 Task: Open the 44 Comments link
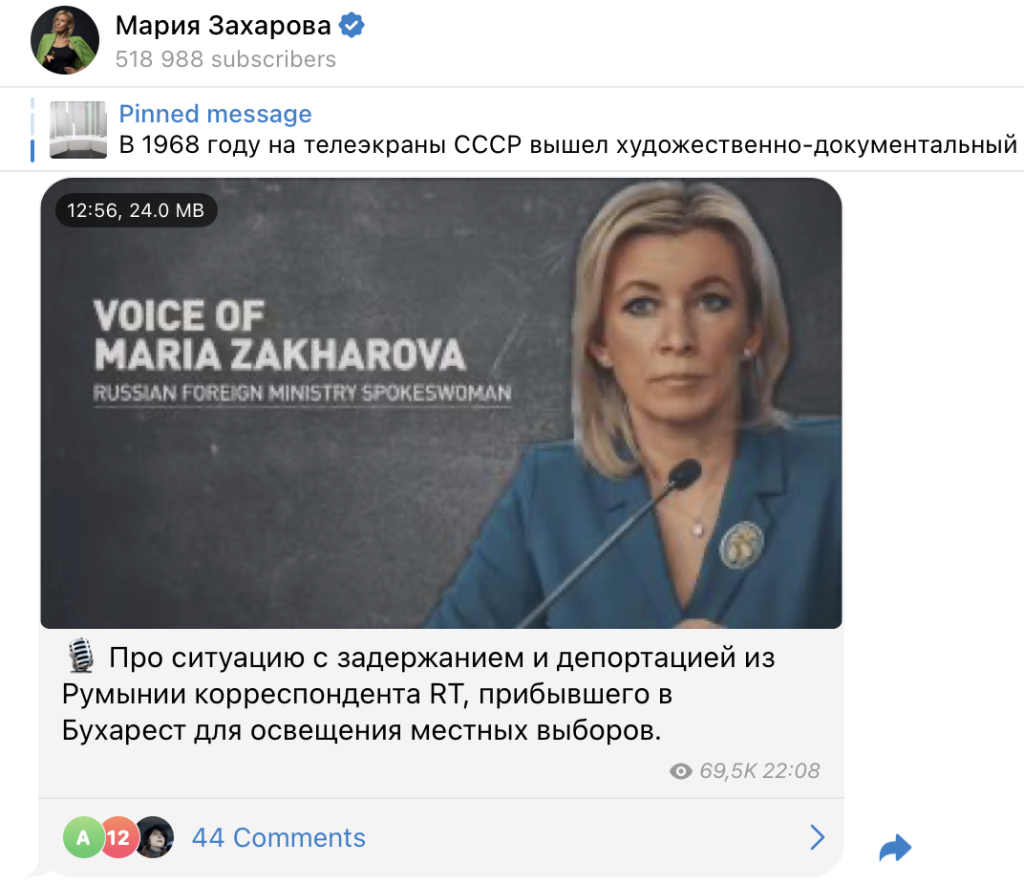coord(279,837)
